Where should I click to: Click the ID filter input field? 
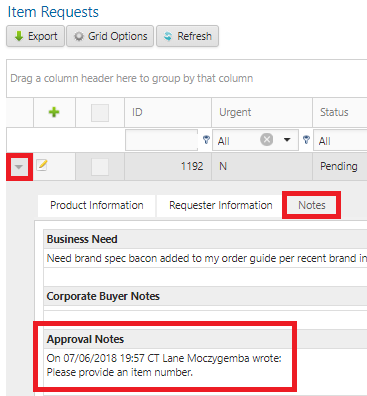[162, 140]
